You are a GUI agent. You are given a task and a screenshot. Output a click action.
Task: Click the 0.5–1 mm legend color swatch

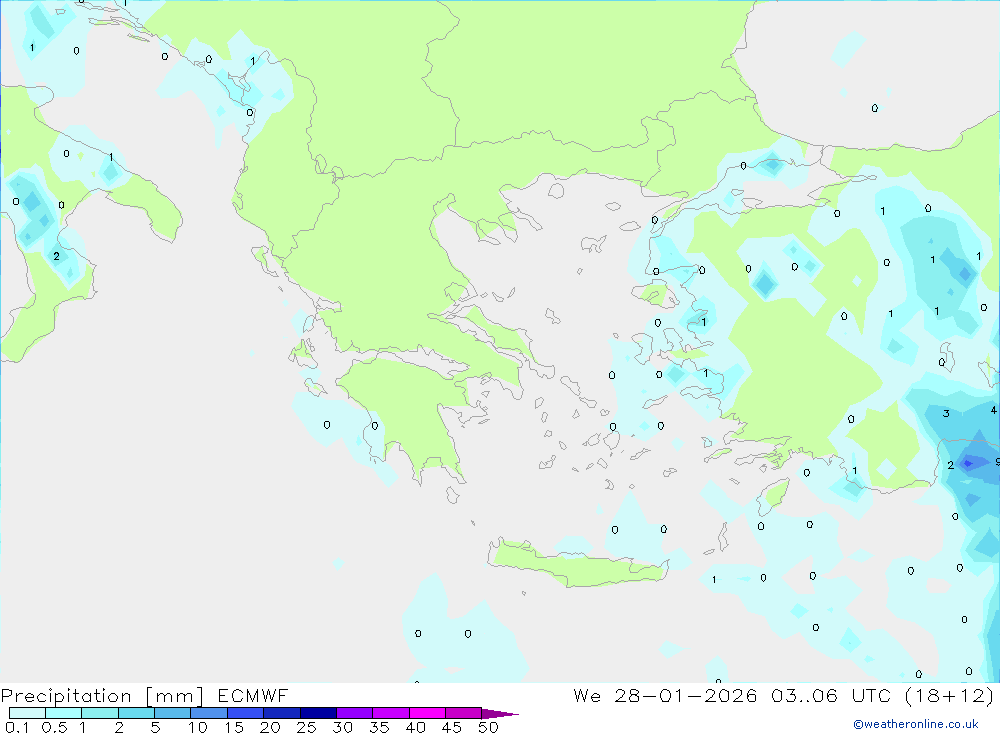point(63,713)
